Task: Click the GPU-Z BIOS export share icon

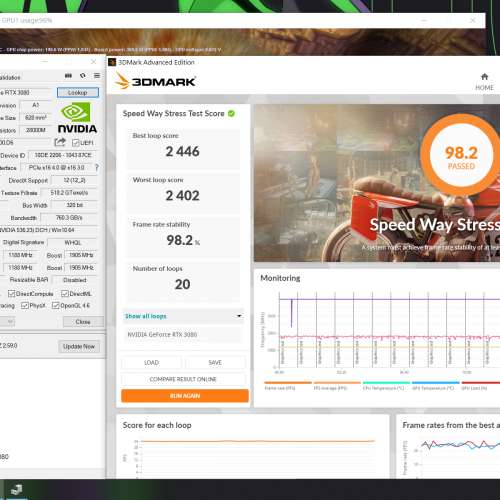Action: point(60,142)
